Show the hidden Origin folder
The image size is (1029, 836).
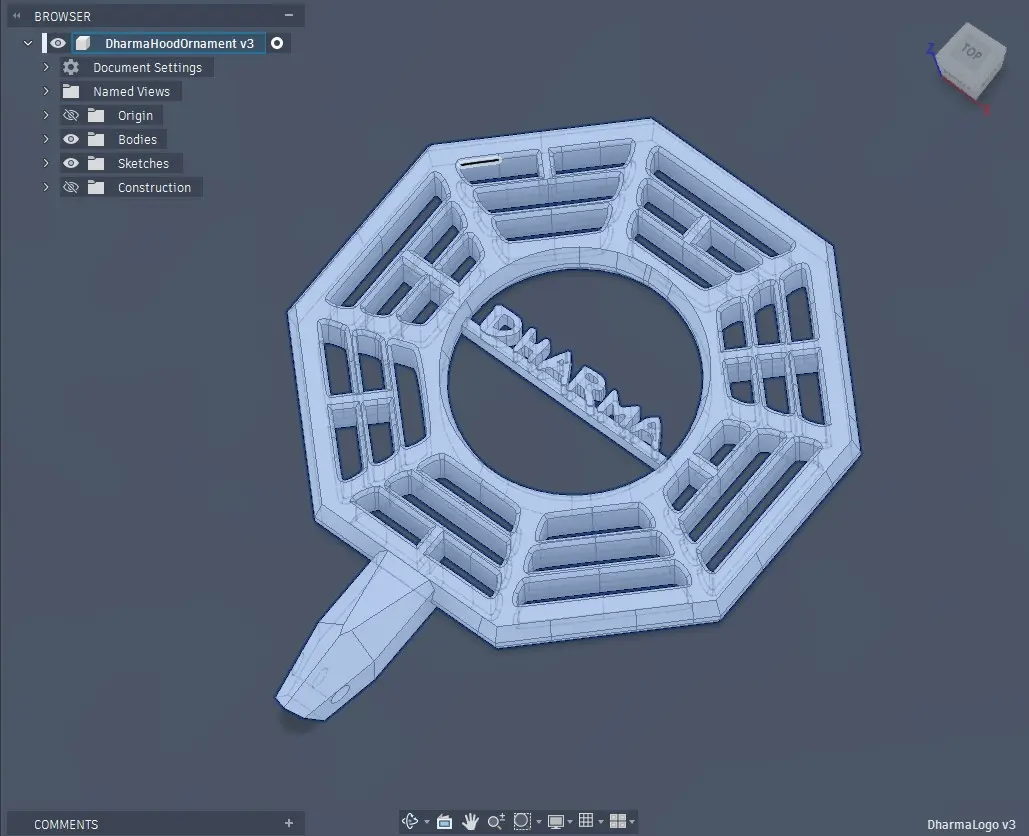pyautogui.click(x=71, y=115)
